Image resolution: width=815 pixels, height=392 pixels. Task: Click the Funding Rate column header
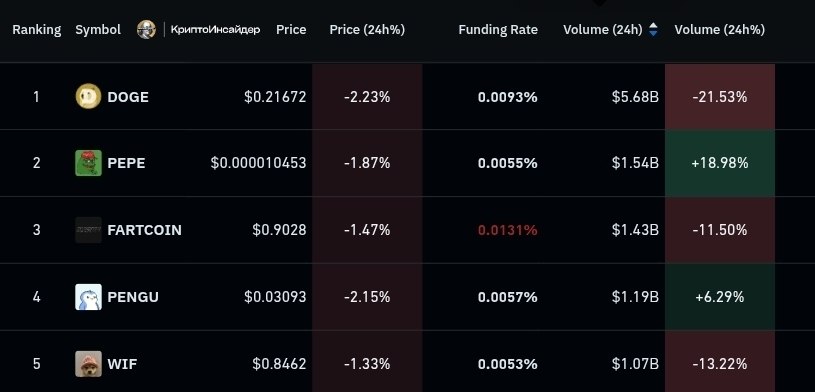point(498,30)
